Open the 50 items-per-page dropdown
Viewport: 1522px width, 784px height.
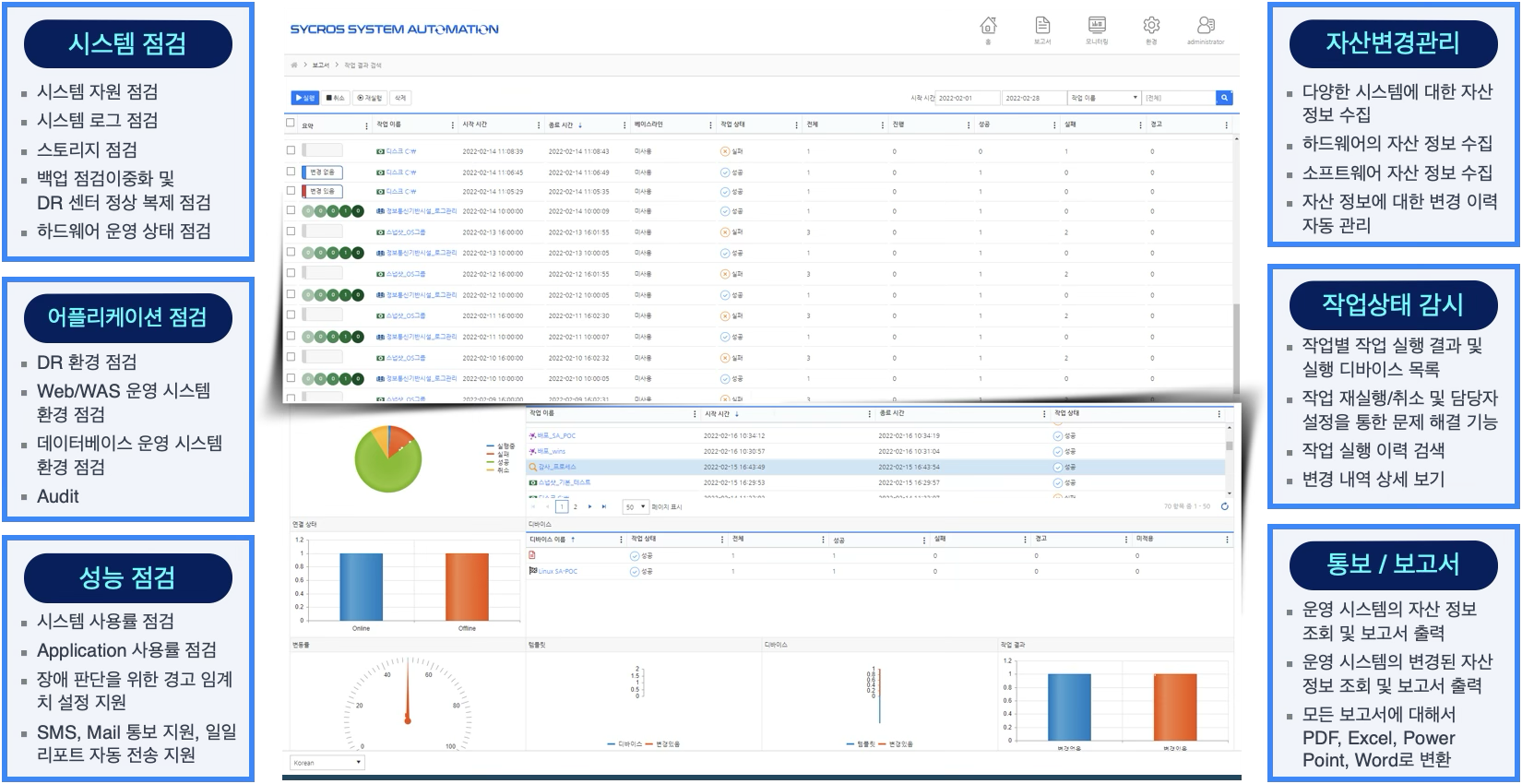636,506
